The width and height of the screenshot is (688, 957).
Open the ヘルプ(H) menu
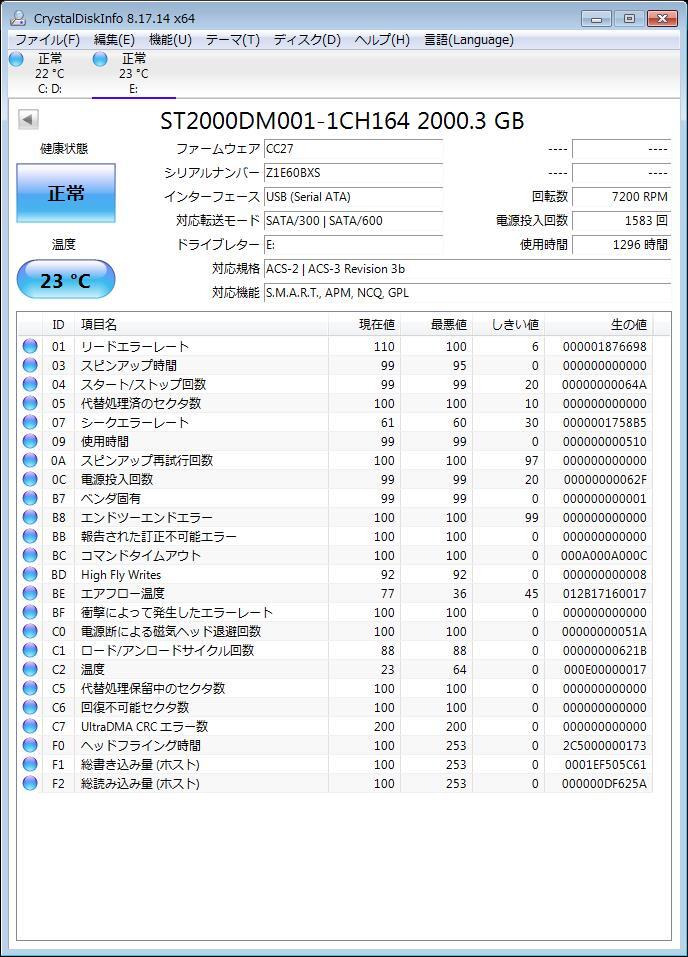382,40
